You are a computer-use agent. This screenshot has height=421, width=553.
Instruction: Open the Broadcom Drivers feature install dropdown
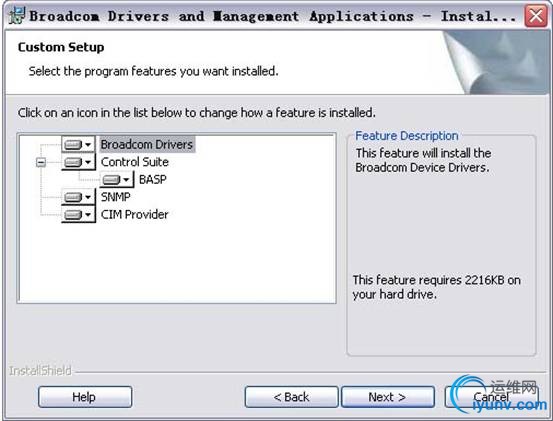(78, 144)
